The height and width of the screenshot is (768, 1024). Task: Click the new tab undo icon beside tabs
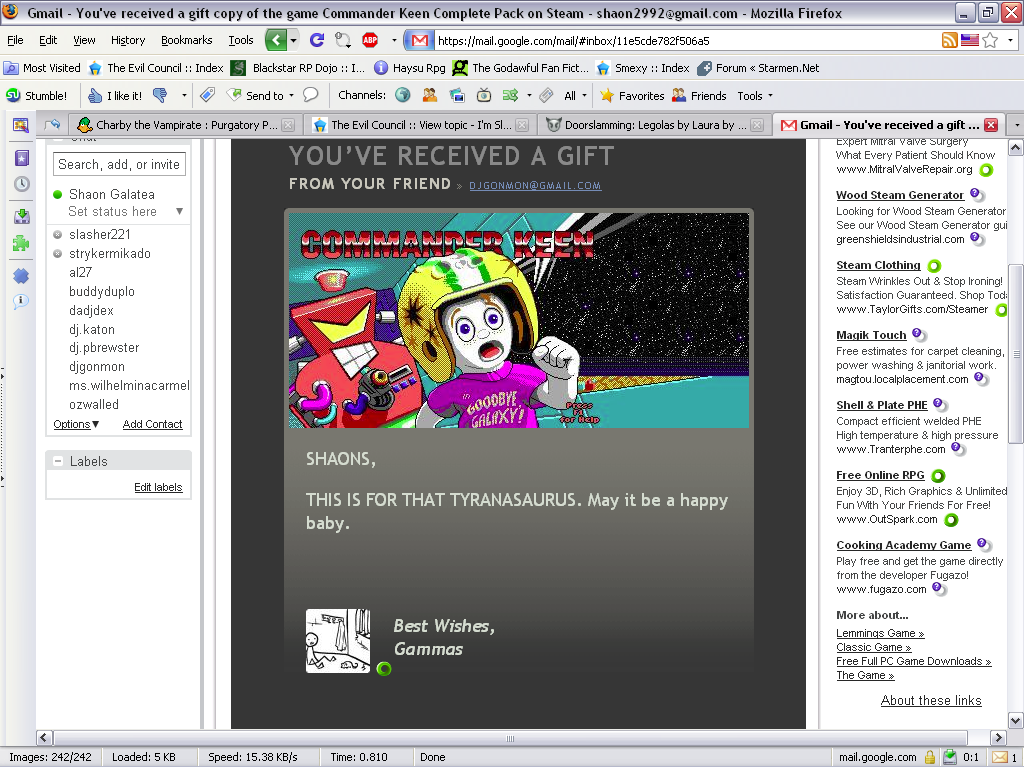tap(53, 124)
